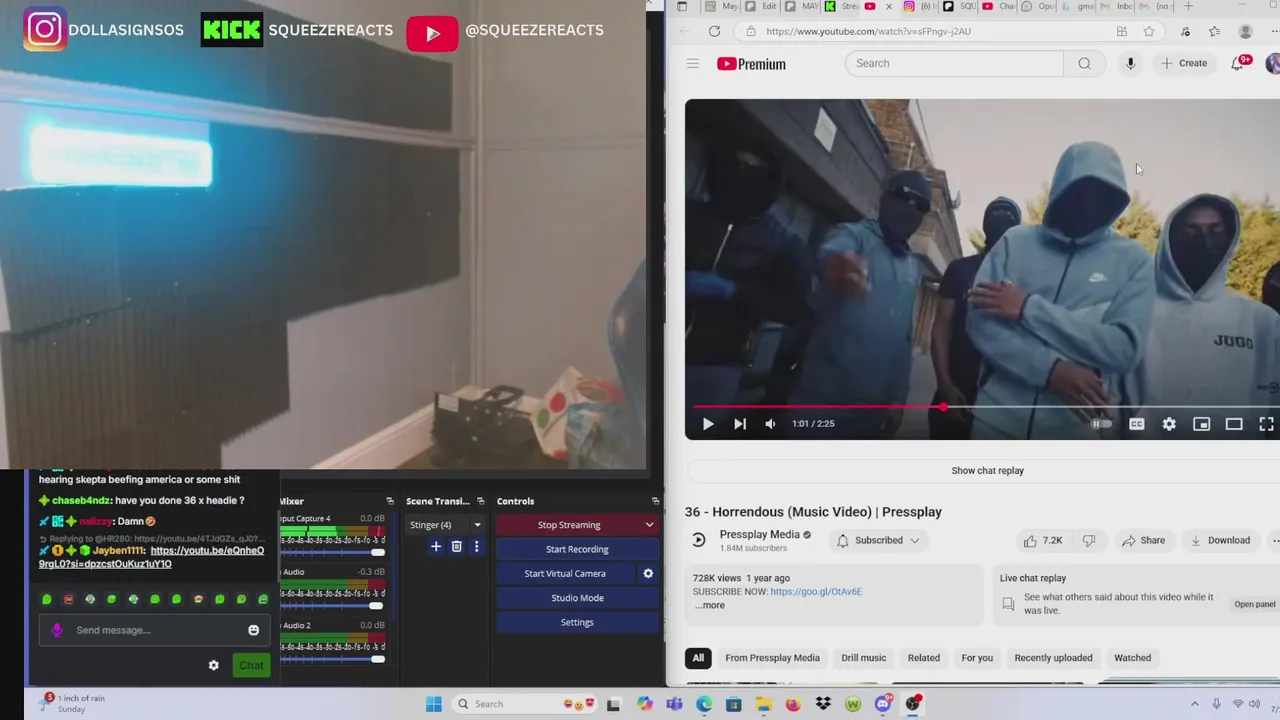
Task: Start YouTube voice search microphone
Action: click(x=1130, y=63)
